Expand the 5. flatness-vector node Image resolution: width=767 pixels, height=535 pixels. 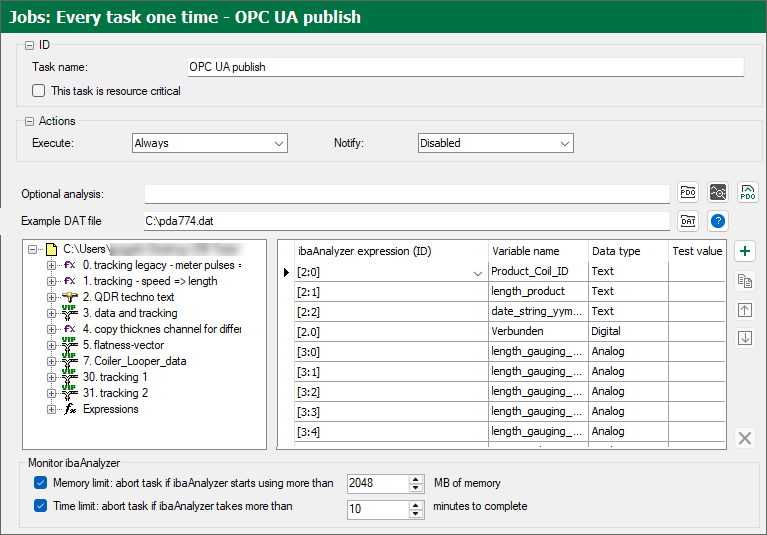tap(51, 345)
